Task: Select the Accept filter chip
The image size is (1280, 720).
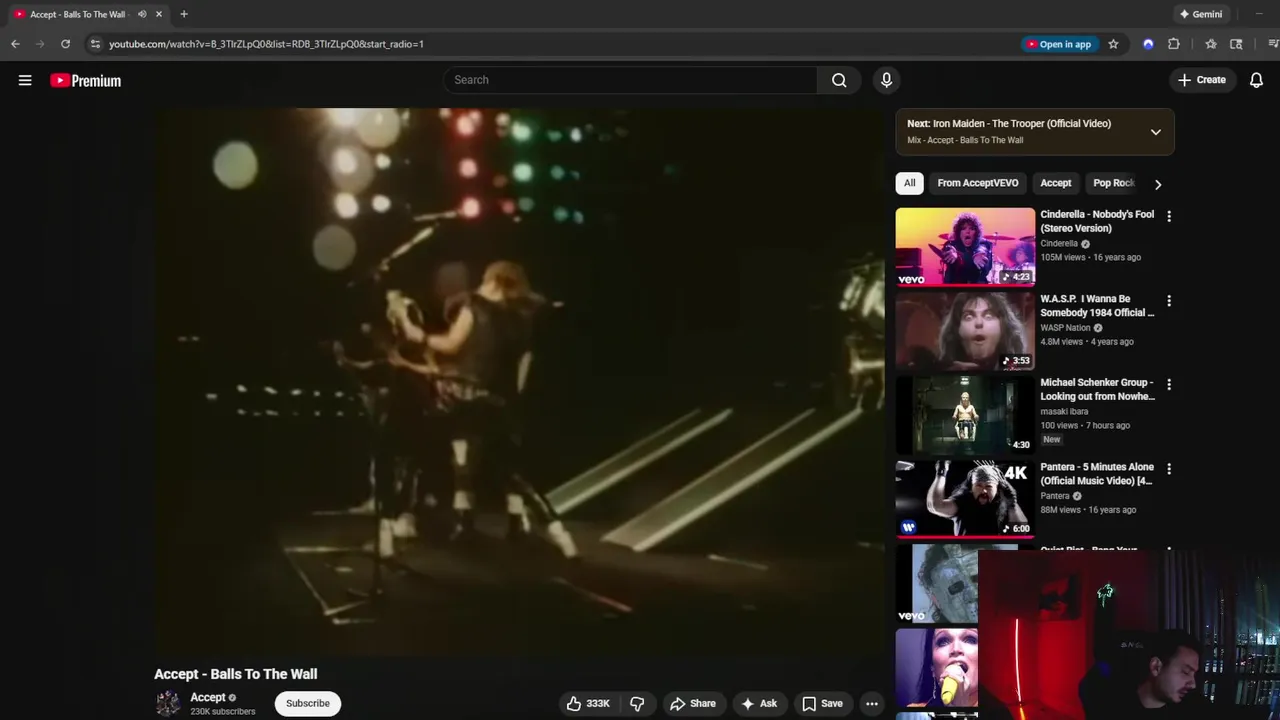Action: 1055,183
